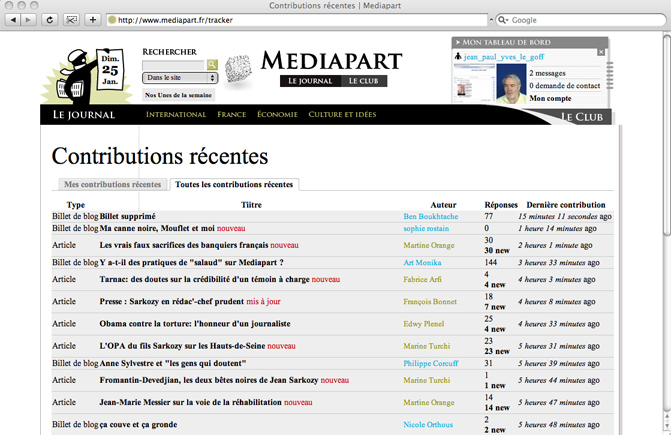Screen dimensions: 671x435
Task: Open 'Les vrais faux sacrifices des banquiers français'
Action: click(184, 245)
